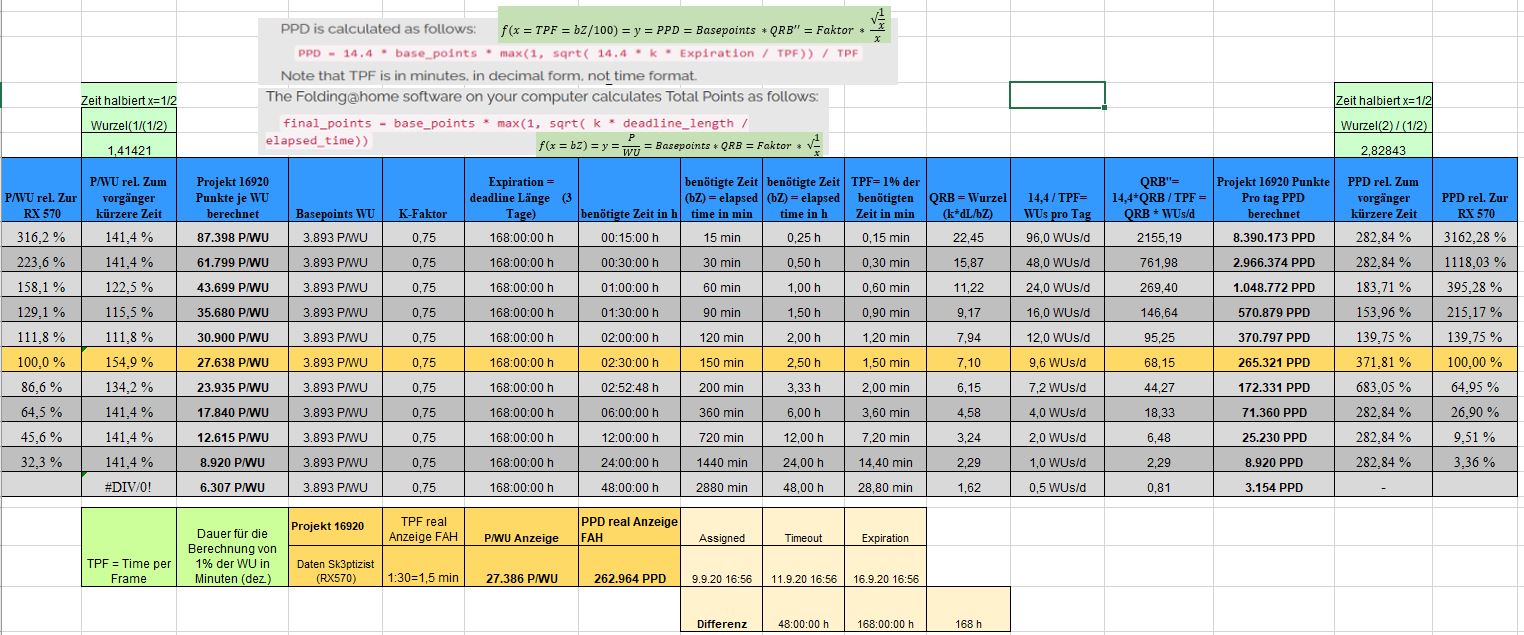
Task: Click the 100,0 % cell in yellow row
Action: coord(40,362)
